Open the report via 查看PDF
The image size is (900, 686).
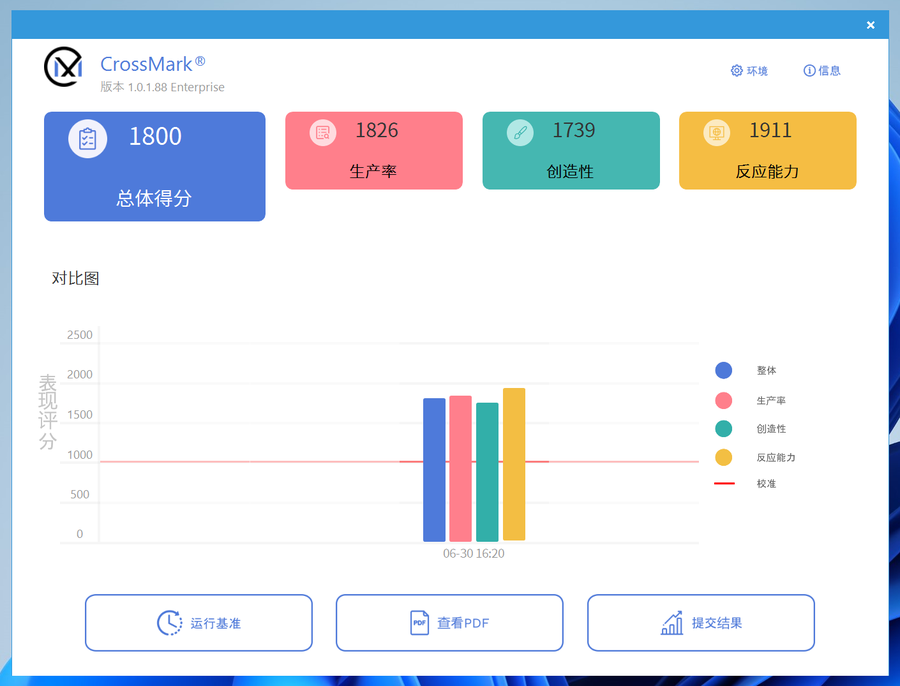point(449,623)
